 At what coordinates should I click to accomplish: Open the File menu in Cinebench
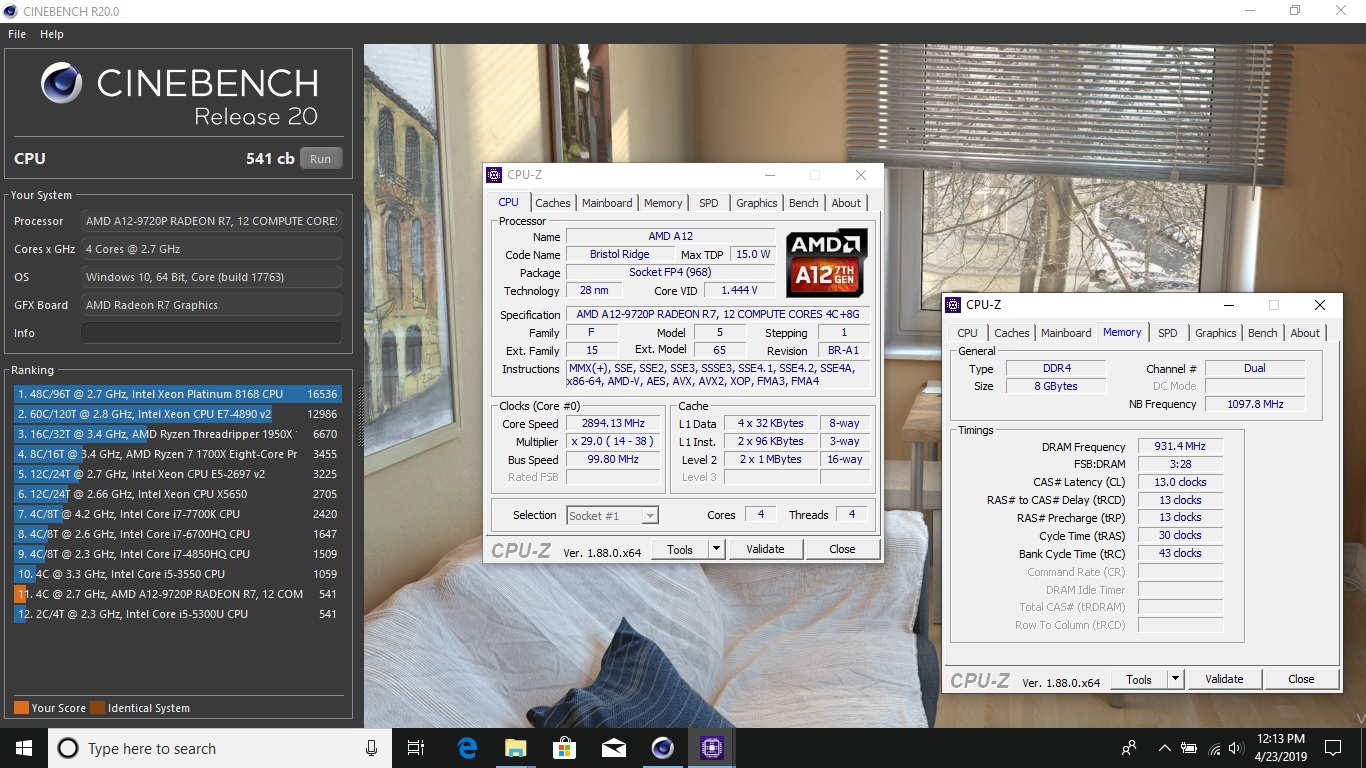tap(17, 34)
